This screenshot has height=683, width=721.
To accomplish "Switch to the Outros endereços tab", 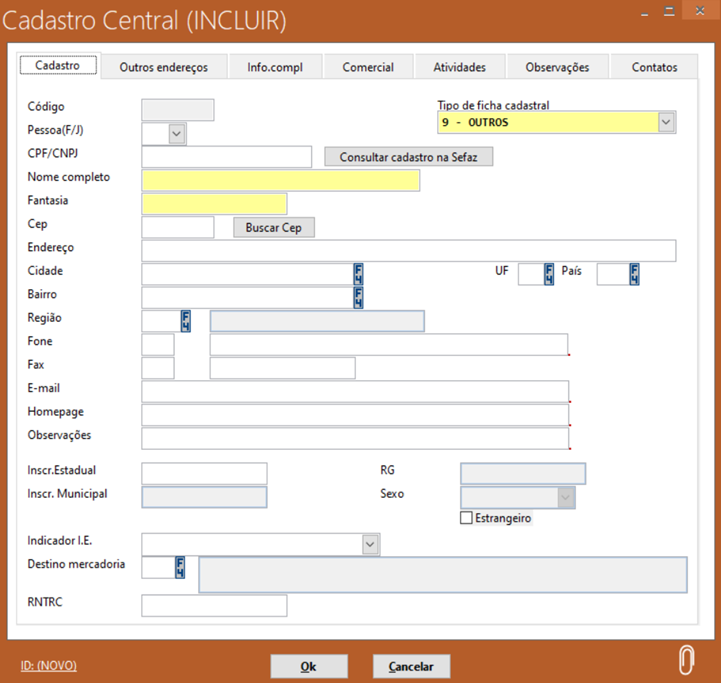I will pos(164,67).
